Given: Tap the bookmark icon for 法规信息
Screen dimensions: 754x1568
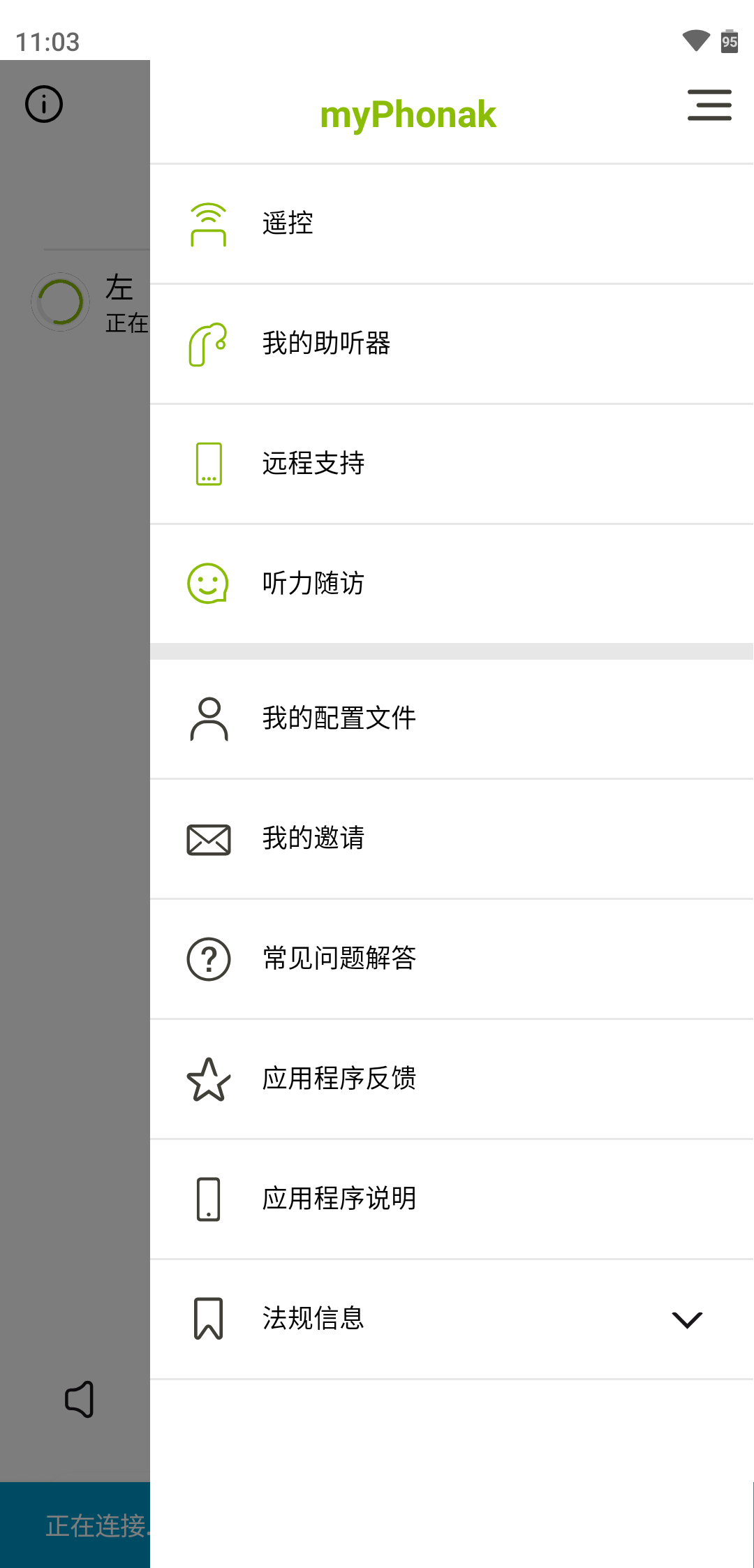Looking at the screenshot, I should pos(208,1318).
